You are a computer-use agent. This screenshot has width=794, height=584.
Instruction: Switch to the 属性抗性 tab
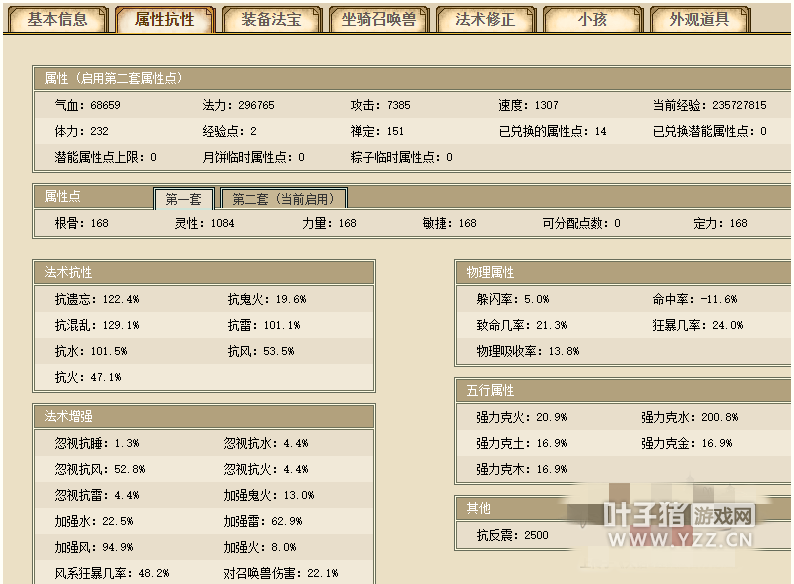[164, 19]
